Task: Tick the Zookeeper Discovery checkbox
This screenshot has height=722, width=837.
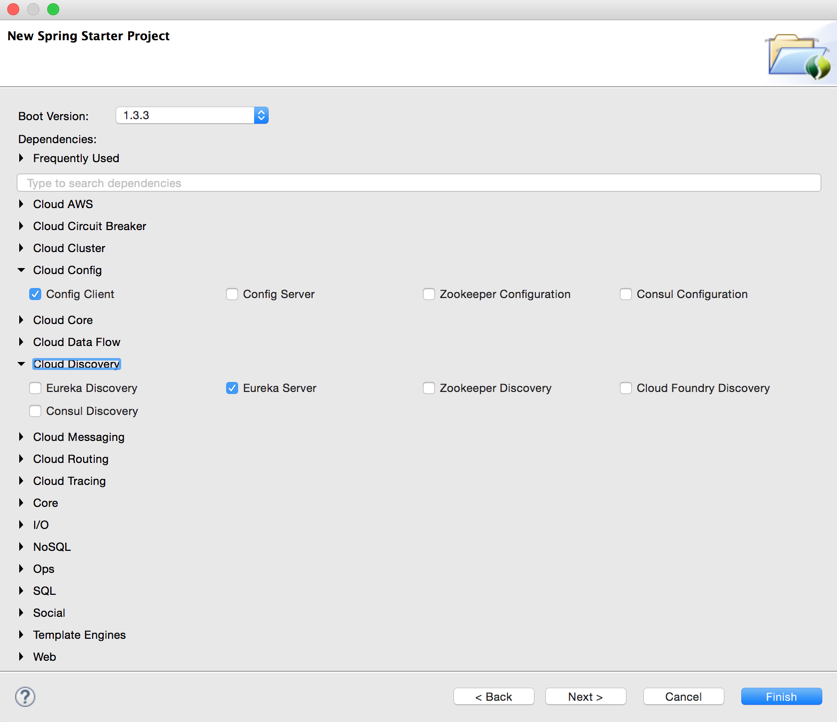Action: [x=429, y=388]
